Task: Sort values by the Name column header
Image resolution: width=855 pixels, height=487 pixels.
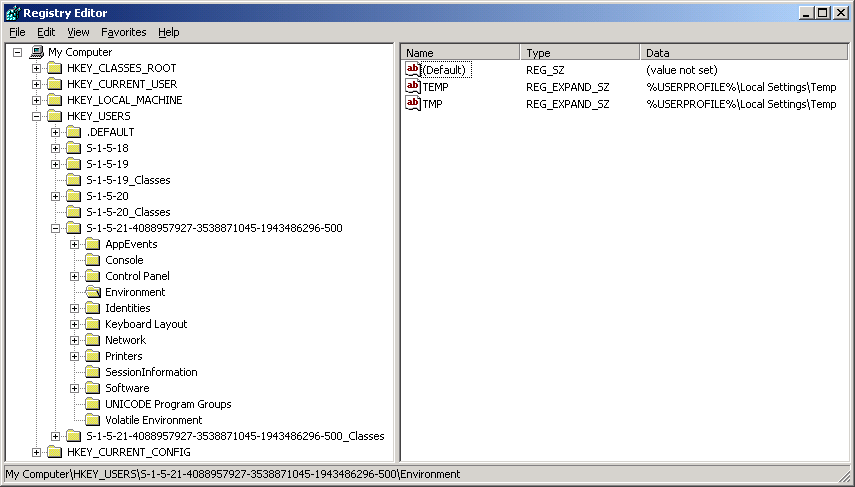Action: 461,52
